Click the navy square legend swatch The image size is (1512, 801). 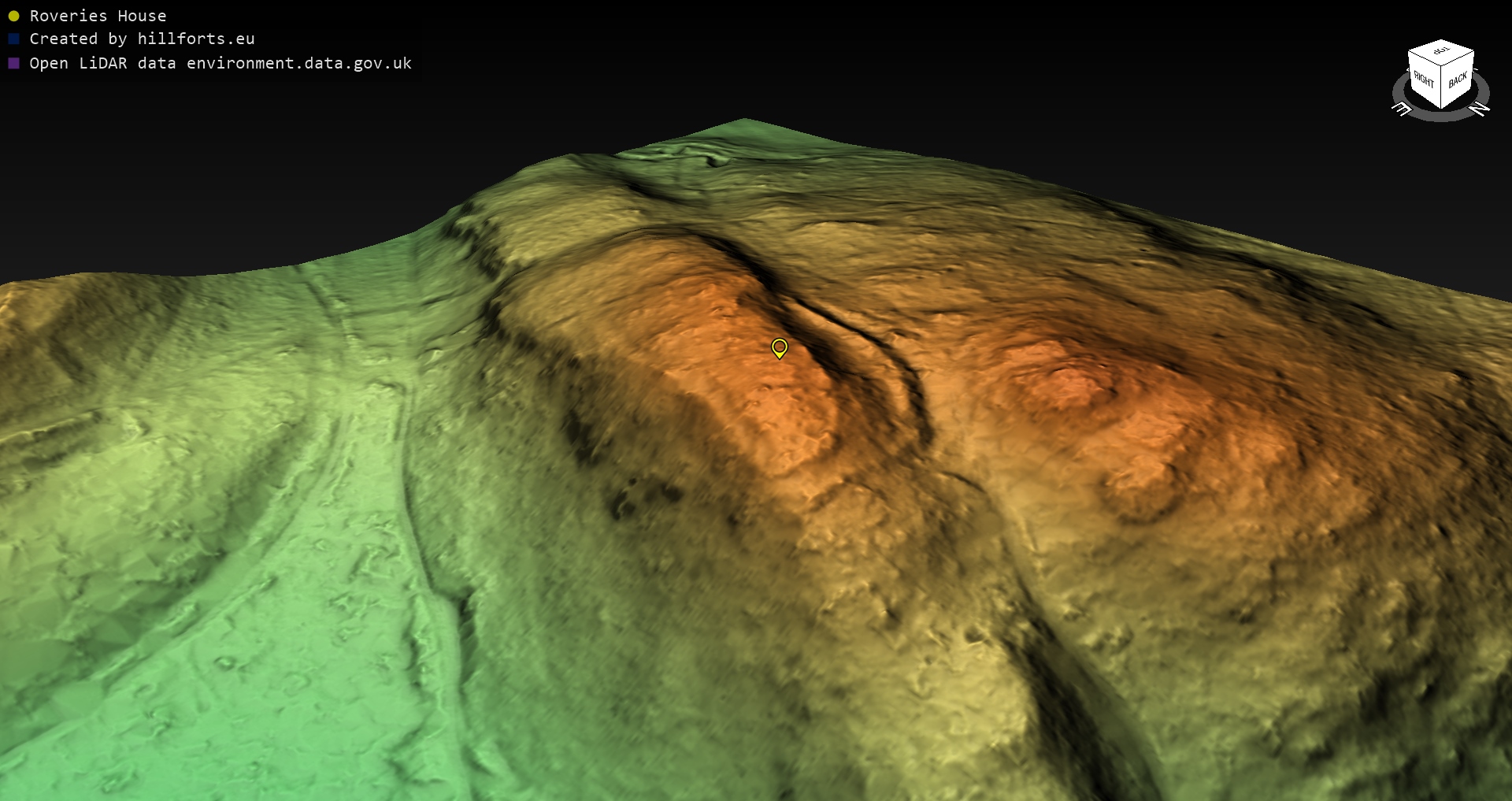point(13,39)
